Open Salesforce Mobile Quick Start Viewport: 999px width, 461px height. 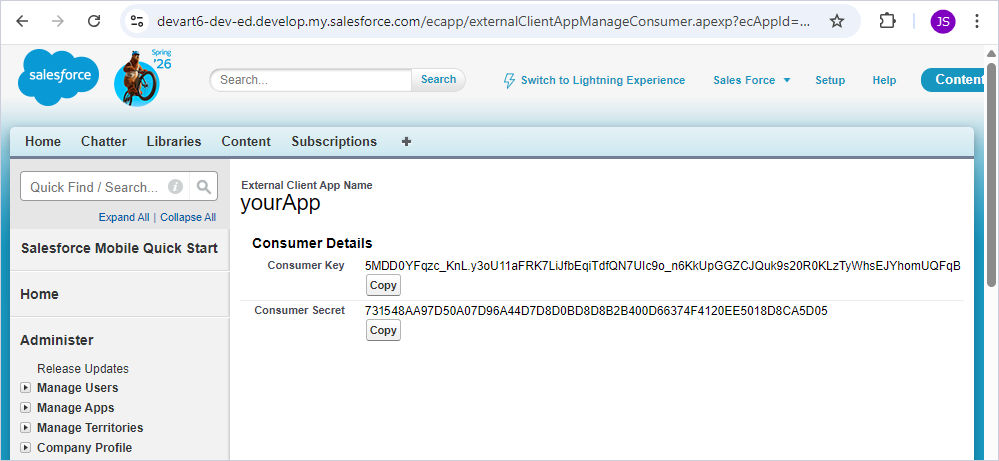(x=119, y=248)
